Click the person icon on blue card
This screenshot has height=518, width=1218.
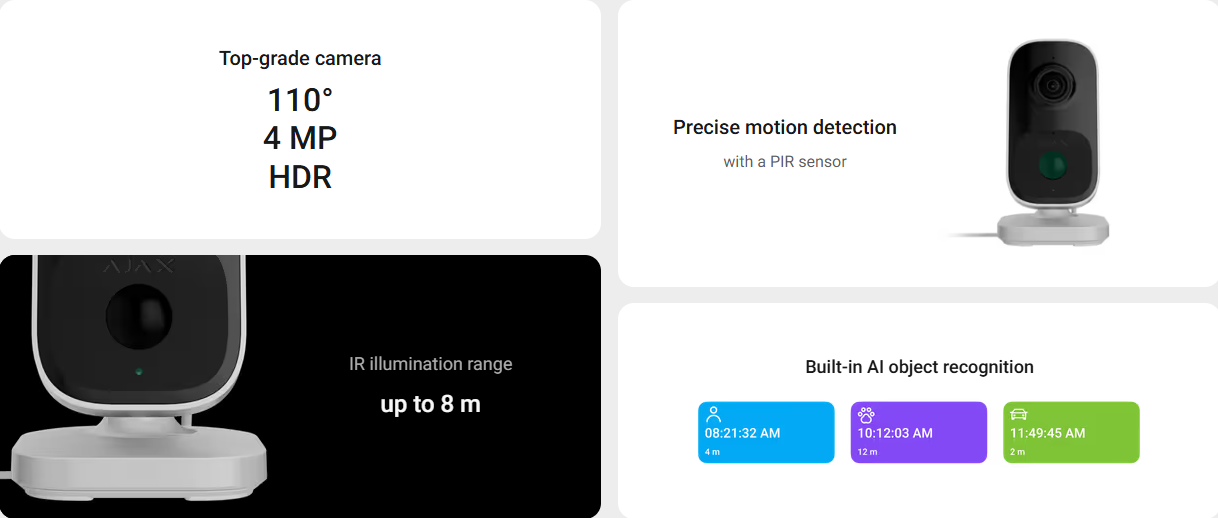point(713,414)
